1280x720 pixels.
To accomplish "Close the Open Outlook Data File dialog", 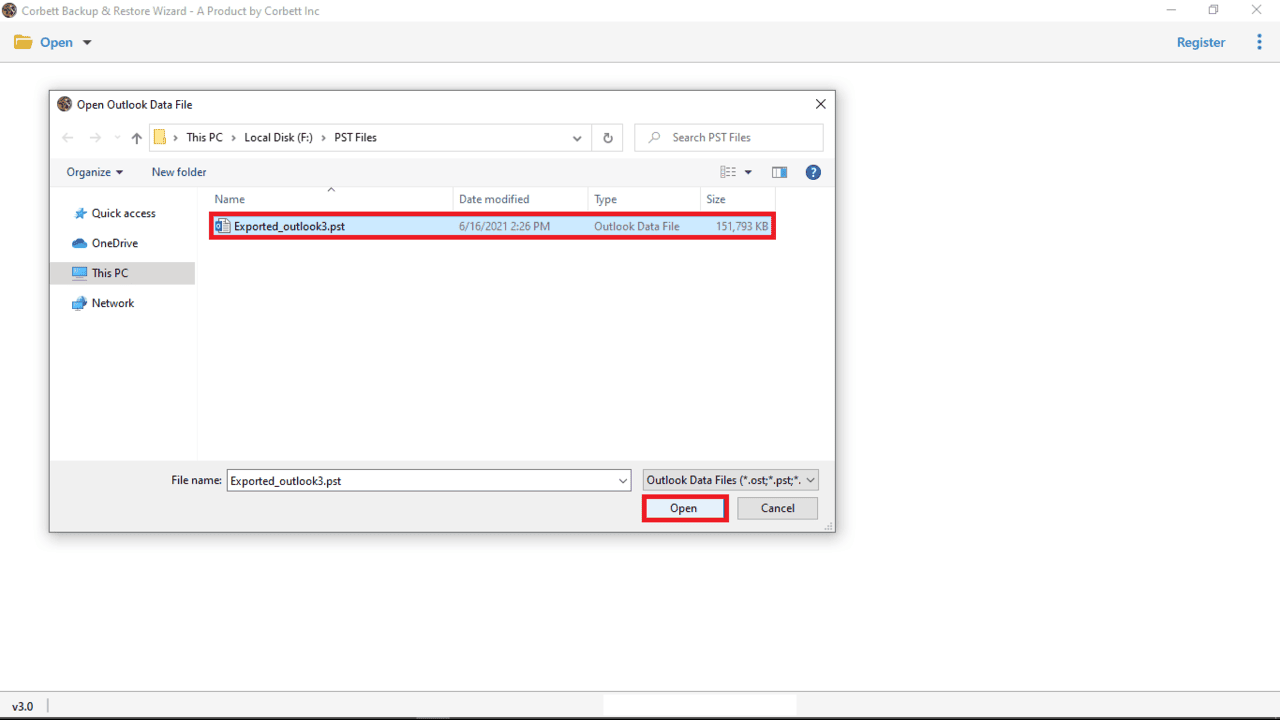I will [820, 104].
